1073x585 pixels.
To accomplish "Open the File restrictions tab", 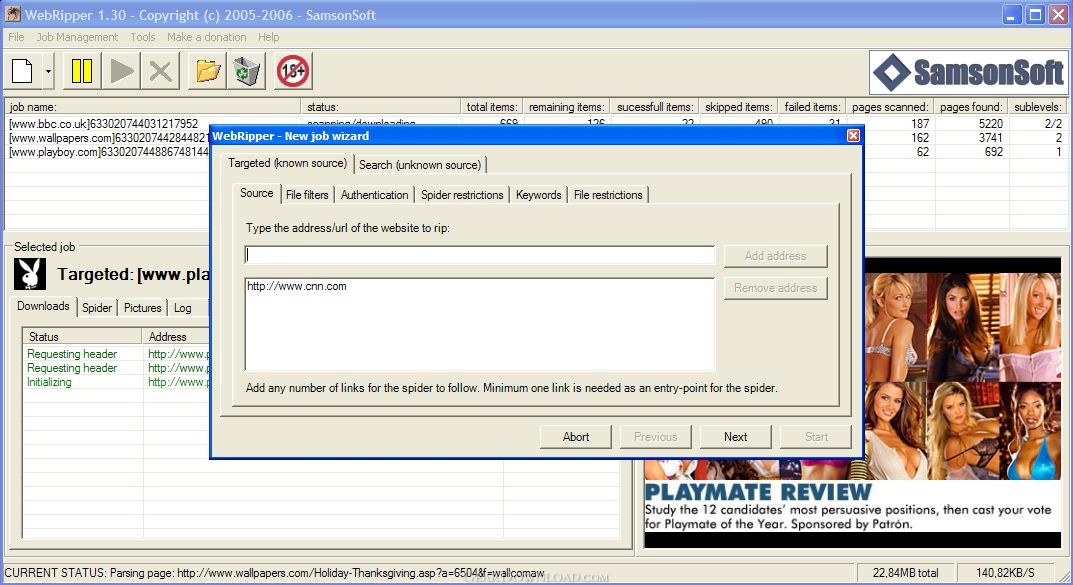I will (608, 195).
